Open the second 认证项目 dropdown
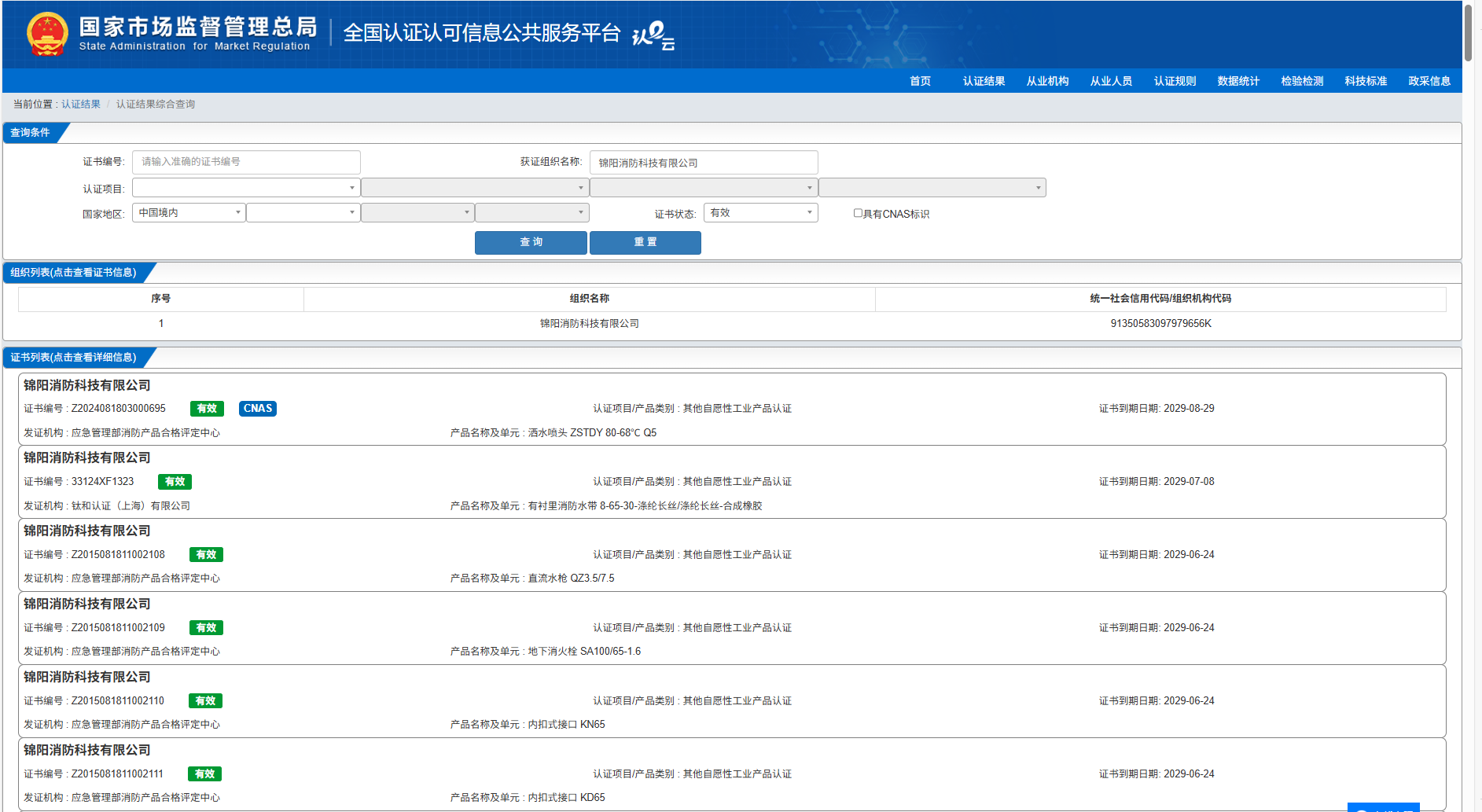The height and width of the screenshot is (812, 1482). pyautogui.click(x=475, y=188)
